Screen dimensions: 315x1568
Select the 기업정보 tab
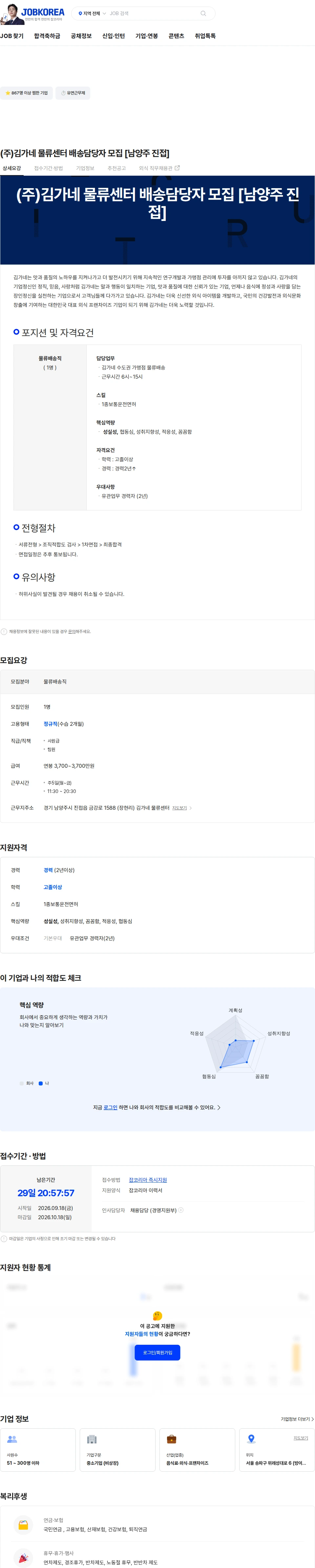click(x=85, y=168)
